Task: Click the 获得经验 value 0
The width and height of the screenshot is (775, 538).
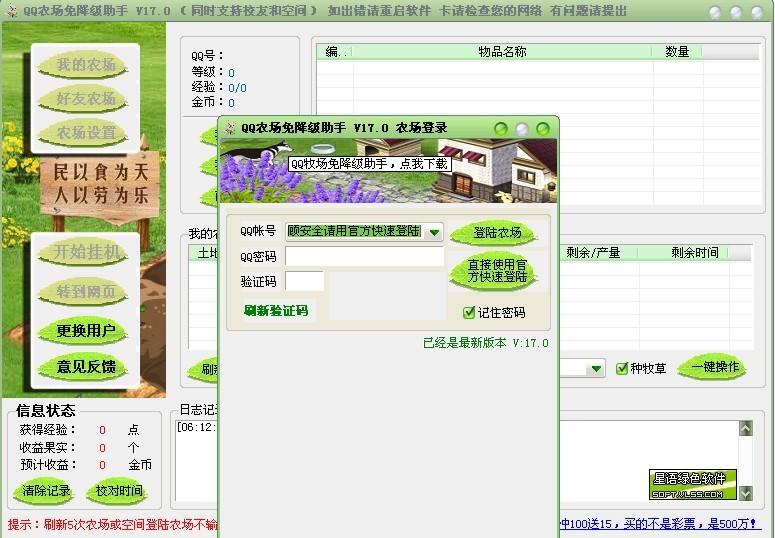Action: 102,430
